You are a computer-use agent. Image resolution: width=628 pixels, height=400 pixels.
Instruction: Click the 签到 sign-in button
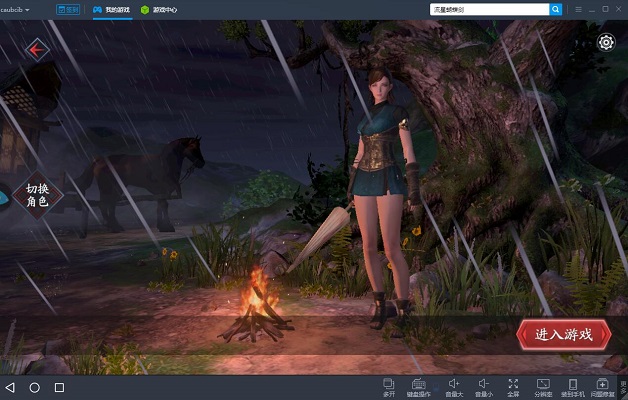point(68,10)
